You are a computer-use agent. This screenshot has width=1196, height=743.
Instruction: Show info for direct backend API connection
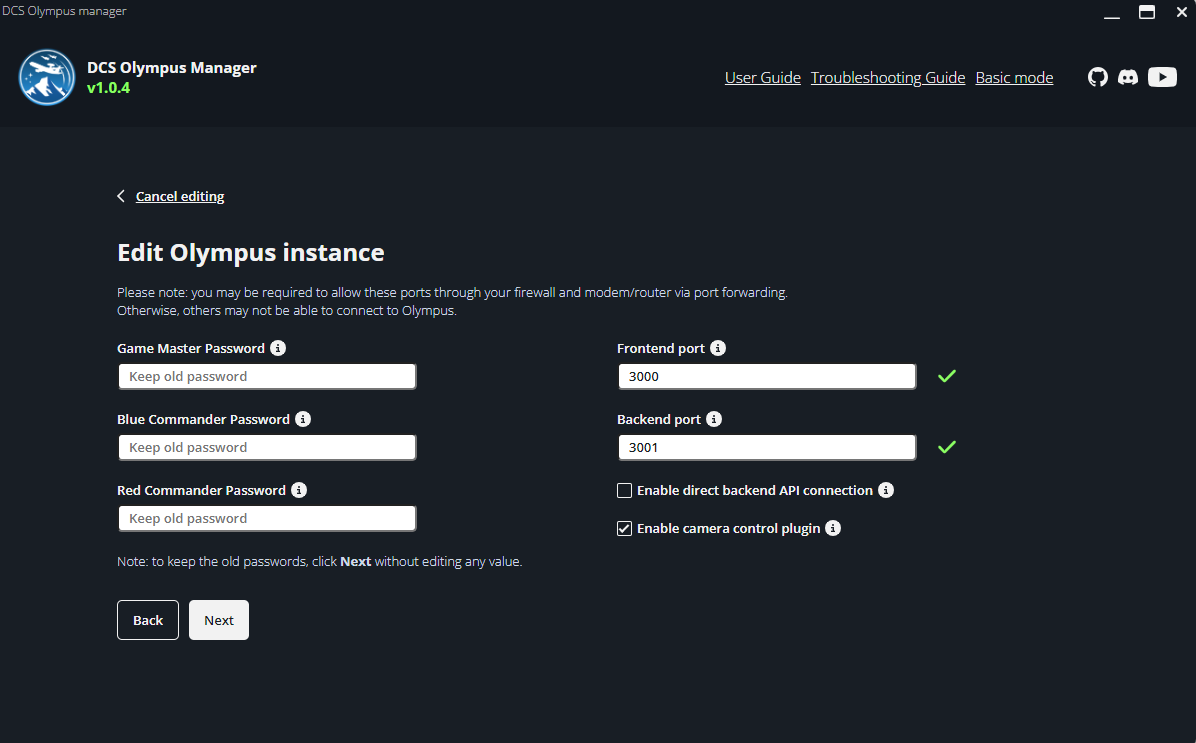tap(886, 490)
